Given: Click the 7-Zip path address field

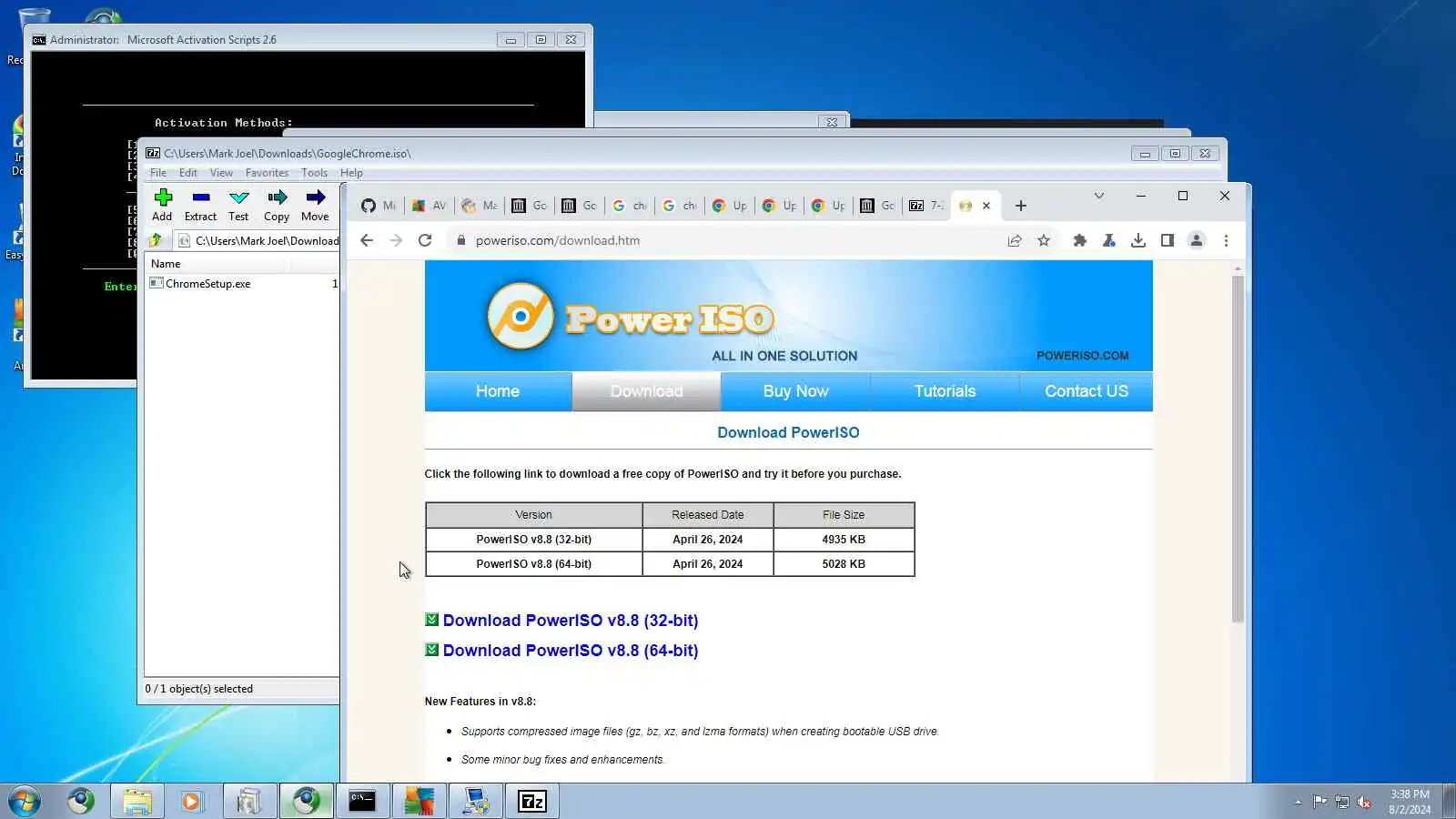Looking at the screenshot, I should click(x=258, y=240).
